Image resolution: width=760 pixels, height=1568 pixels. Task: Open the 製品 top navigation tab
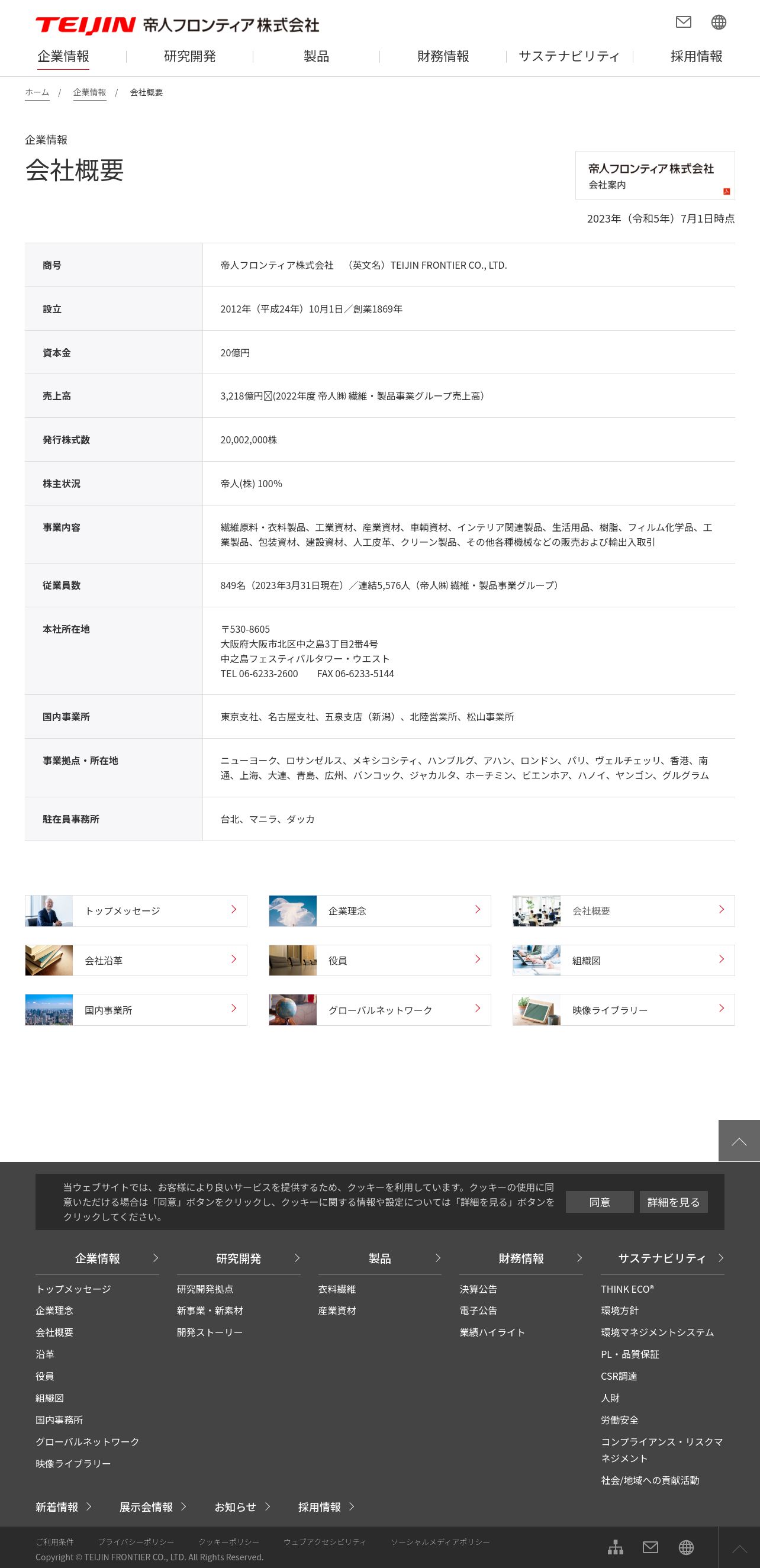pyautogui.click(x=317, y=57)
